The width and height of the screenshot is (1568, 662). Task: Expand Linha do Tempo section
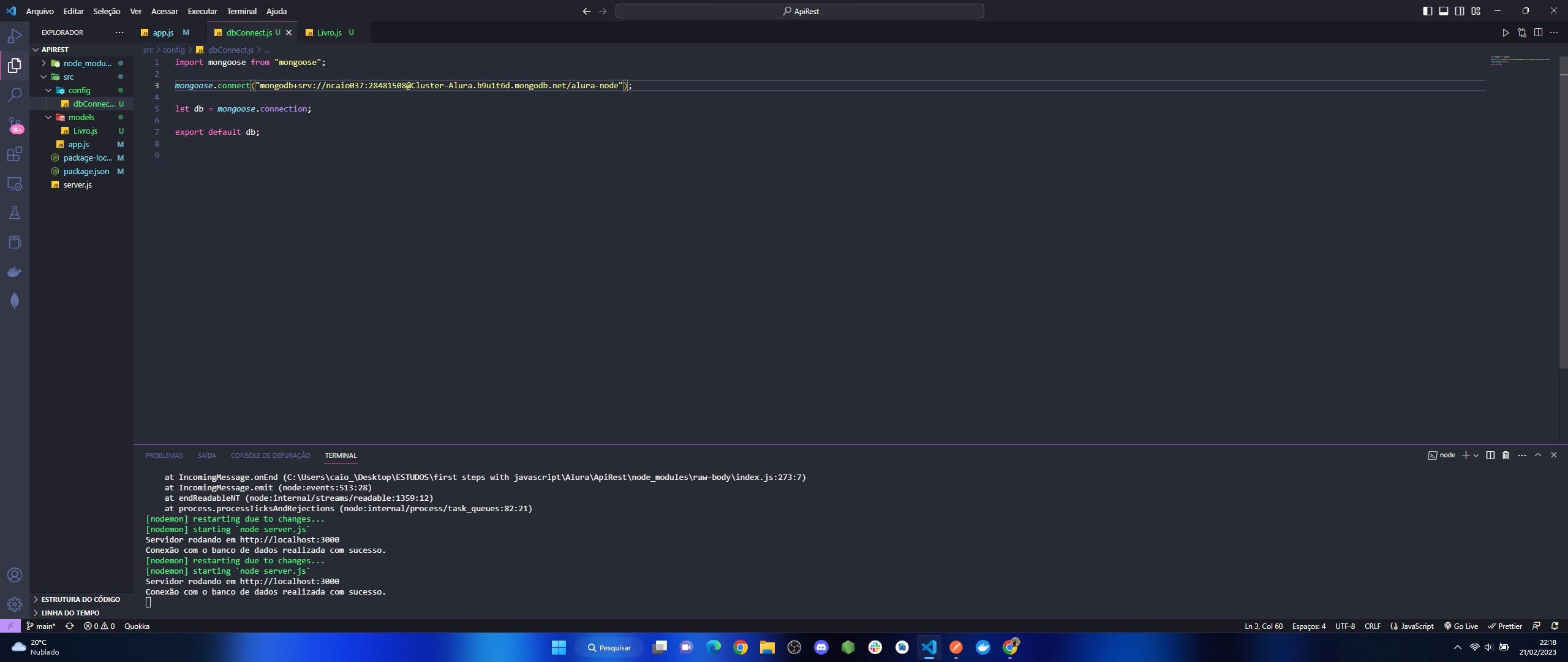click(x=81, y=613)
